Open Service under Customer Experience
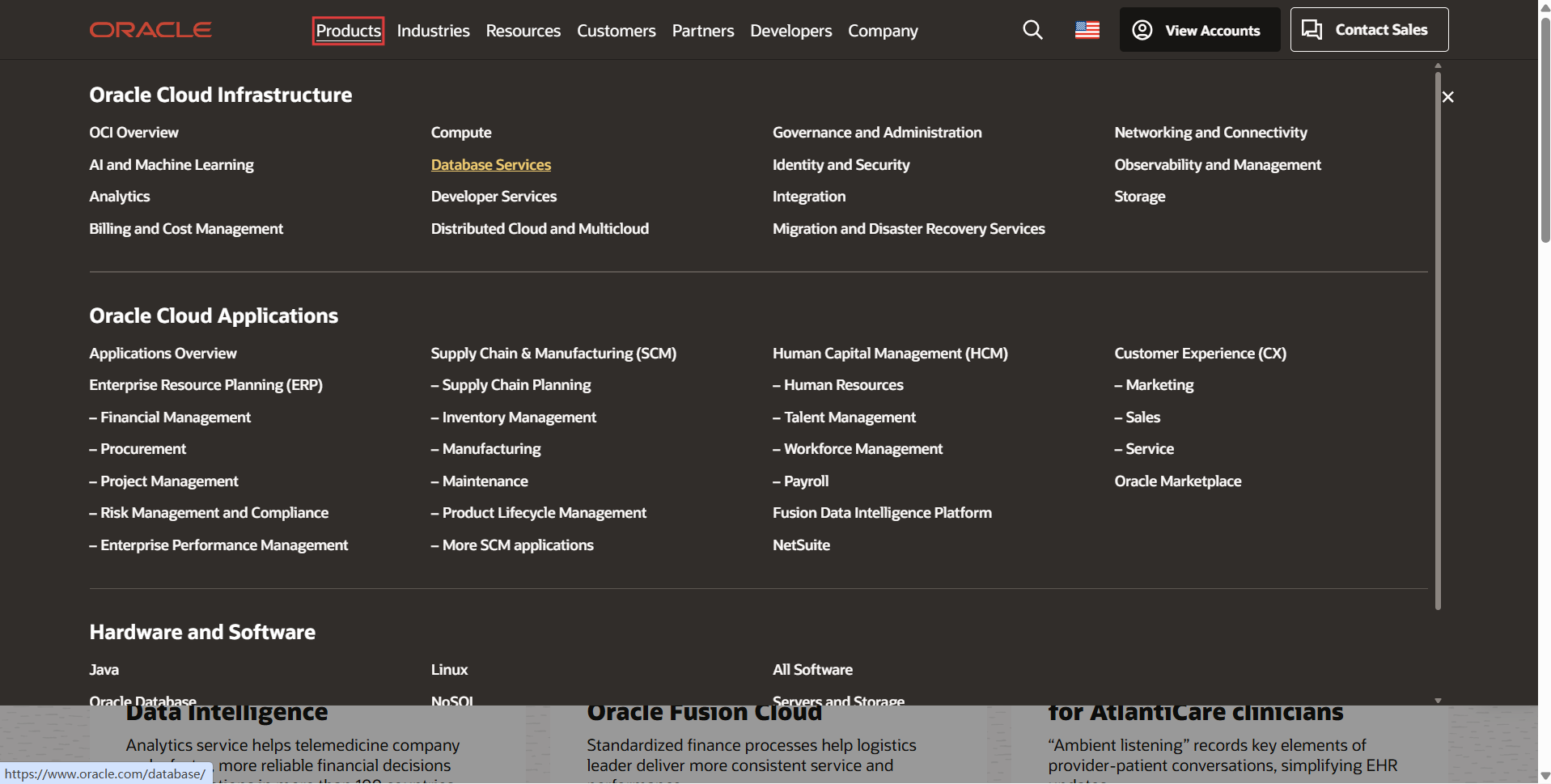1551x784 pixels. pyautogui.click(x=1144, y=449)
